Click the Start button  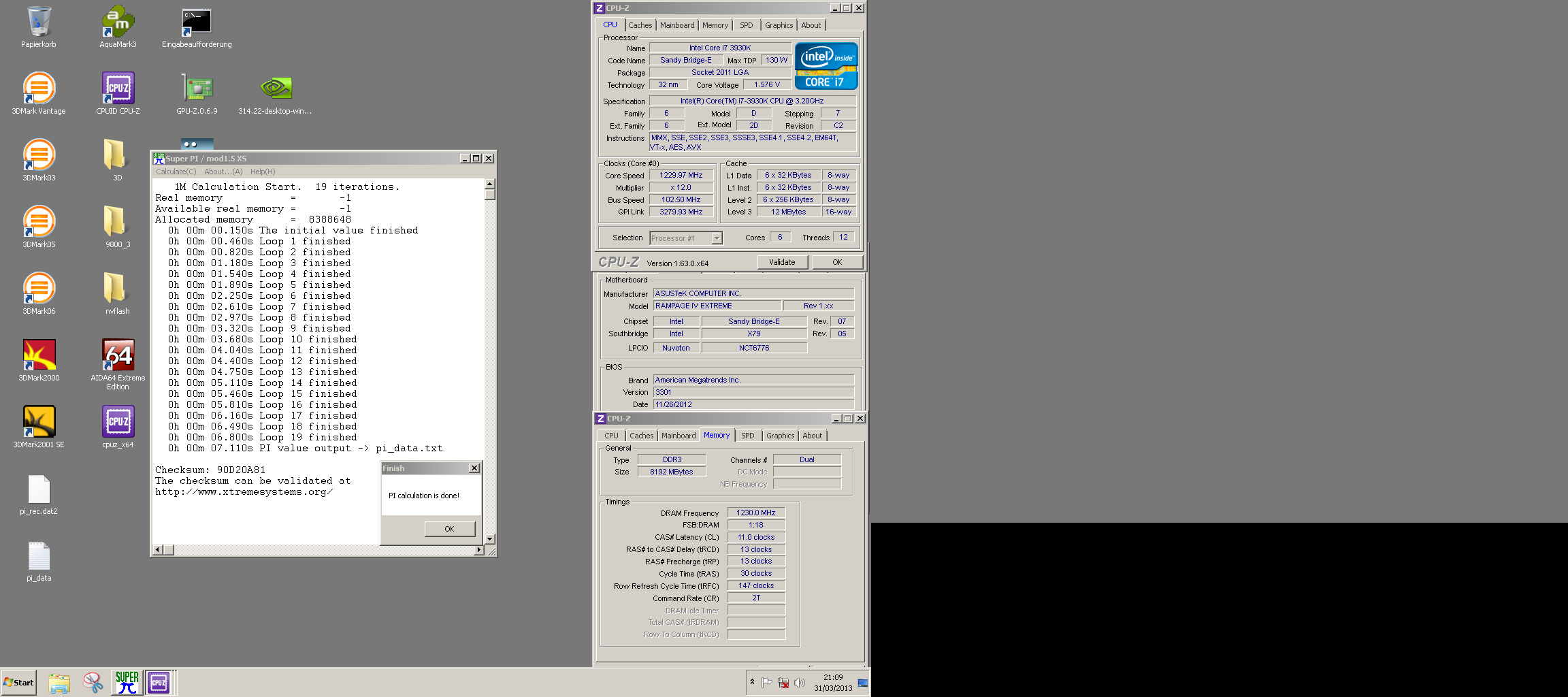[18, 683]
